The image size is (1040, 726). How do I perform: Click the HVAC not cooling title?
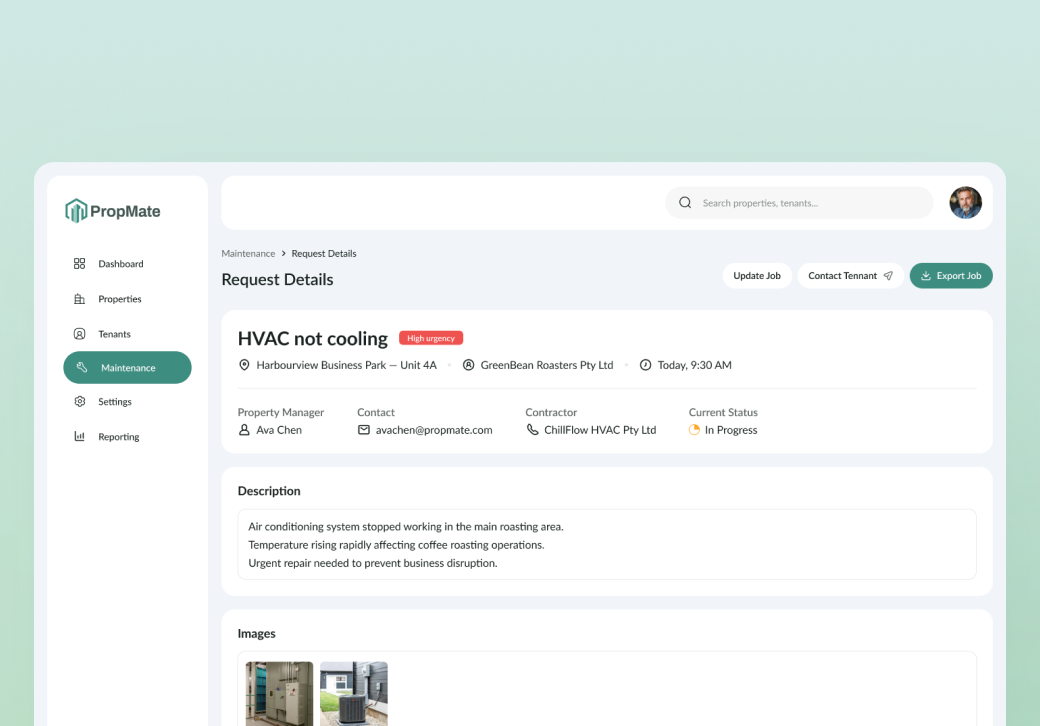(x=312, y=339)
